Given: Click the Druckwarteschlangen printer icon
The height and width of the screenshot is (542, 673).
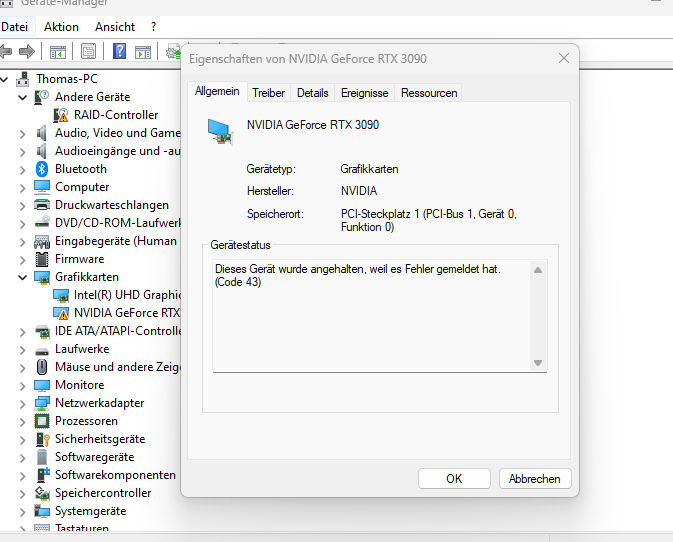Looking at the screenshot, I should (42, 205).
